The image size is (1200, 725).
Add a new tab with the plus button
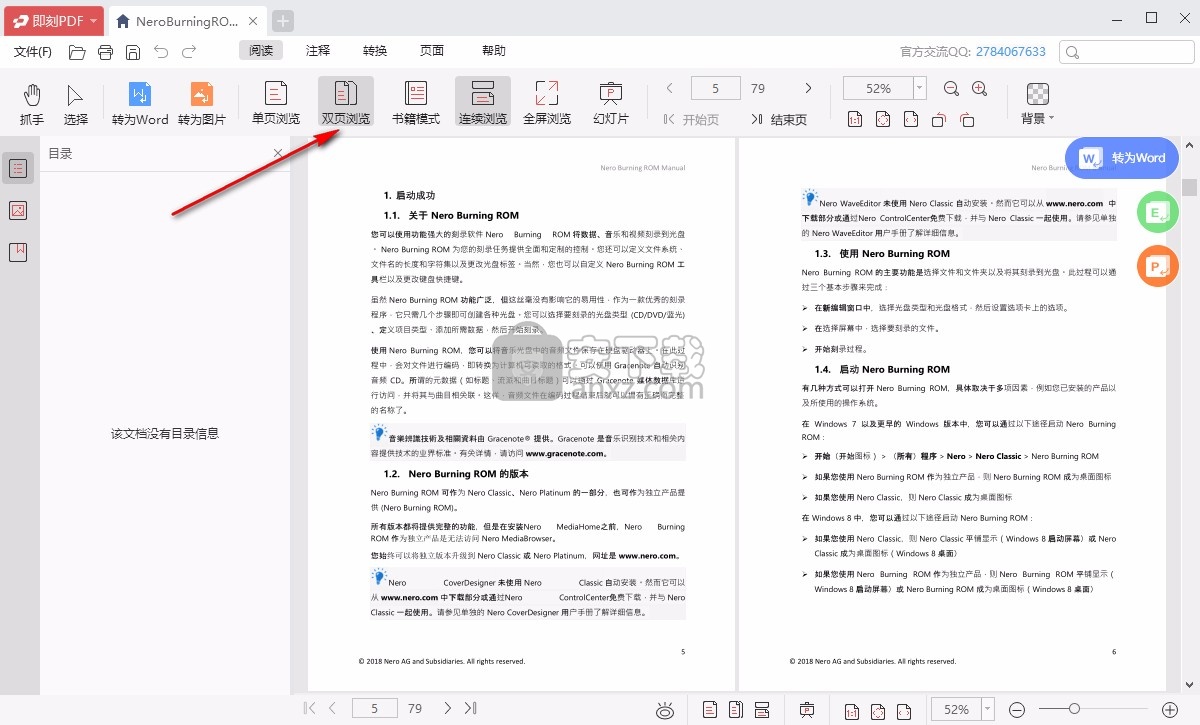coord(283,21)
